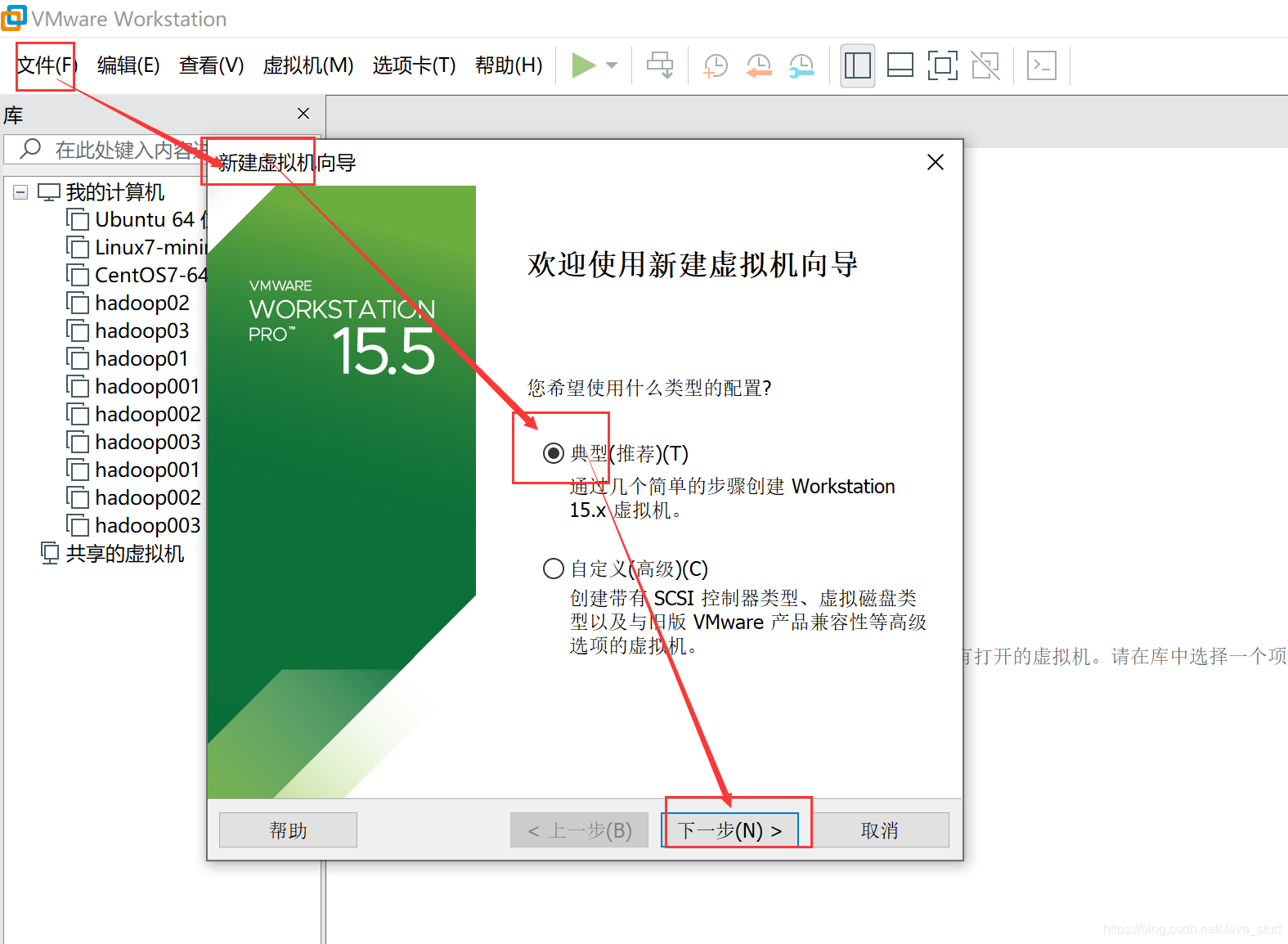Open the console view icon

tap(1042, 65)
